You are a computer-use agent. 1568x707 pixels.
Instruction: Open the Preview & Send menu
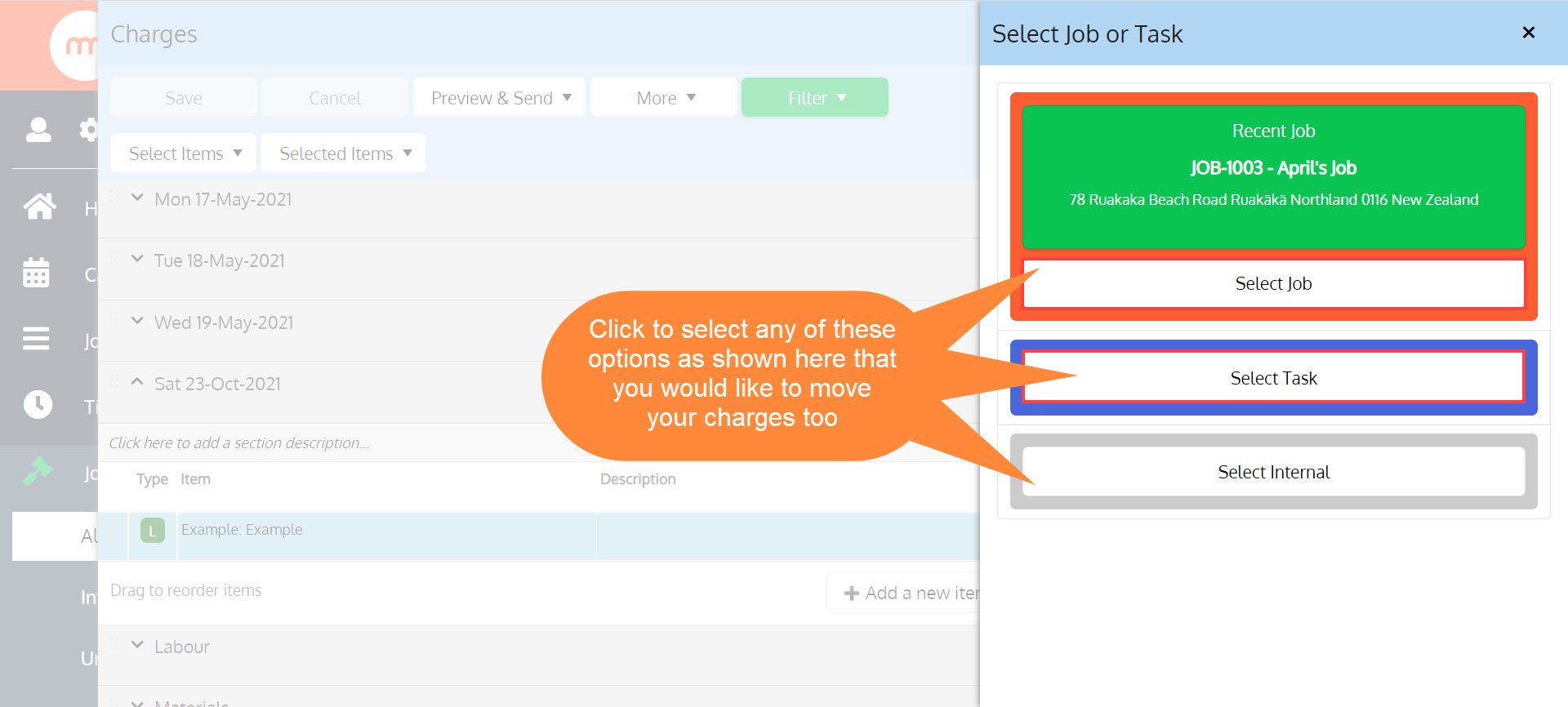tap(499, 97)
